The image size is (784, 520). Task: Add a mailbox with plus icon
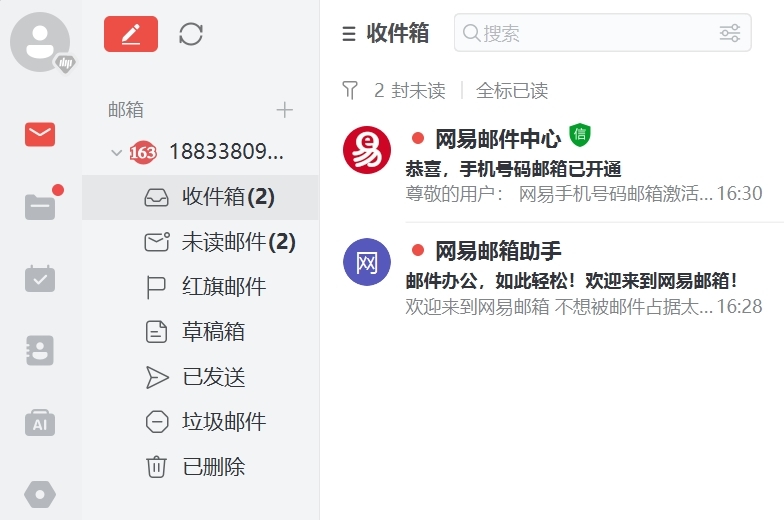point(284,110)
